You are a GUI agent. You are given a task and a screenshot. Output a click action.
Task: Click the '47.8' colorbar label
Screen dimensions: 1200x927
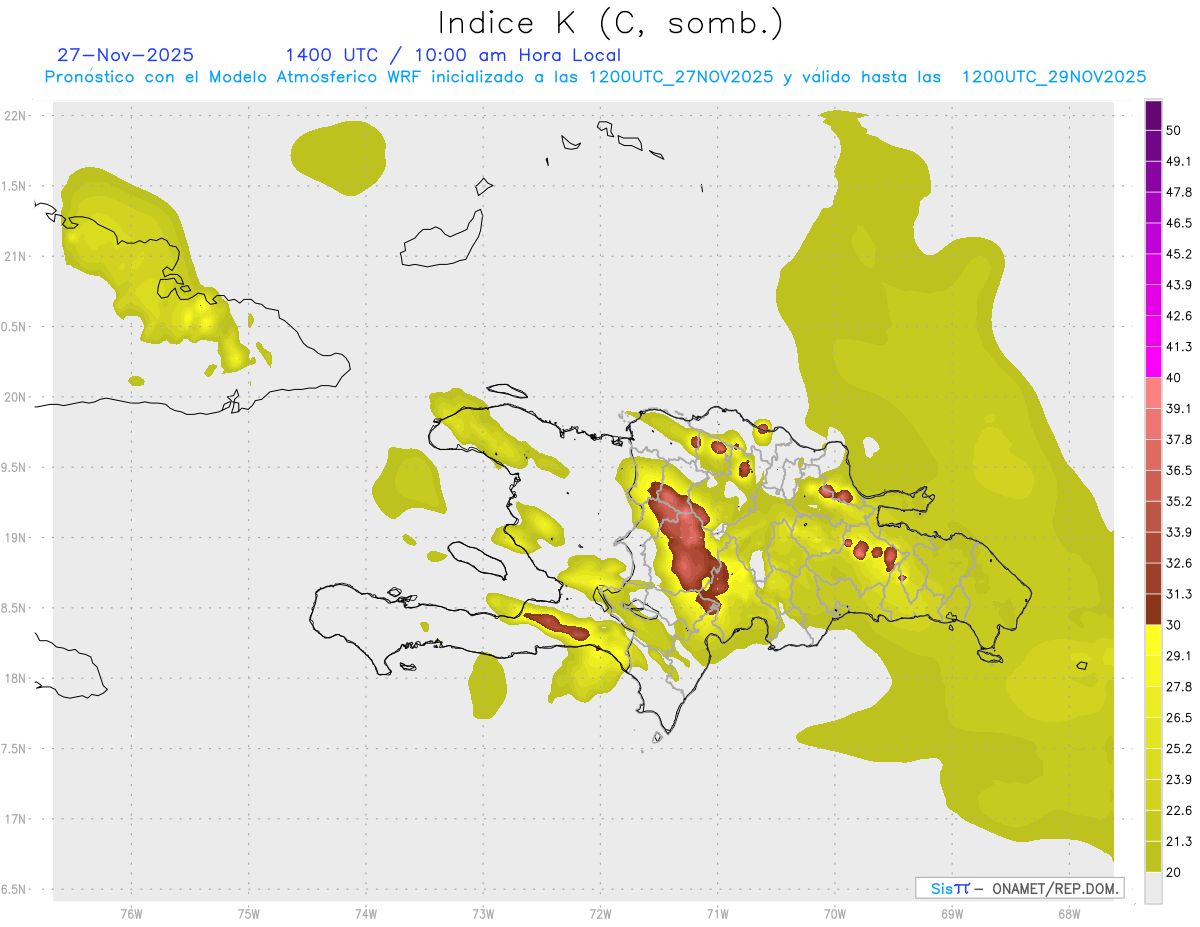click(x=1179, y=193)
